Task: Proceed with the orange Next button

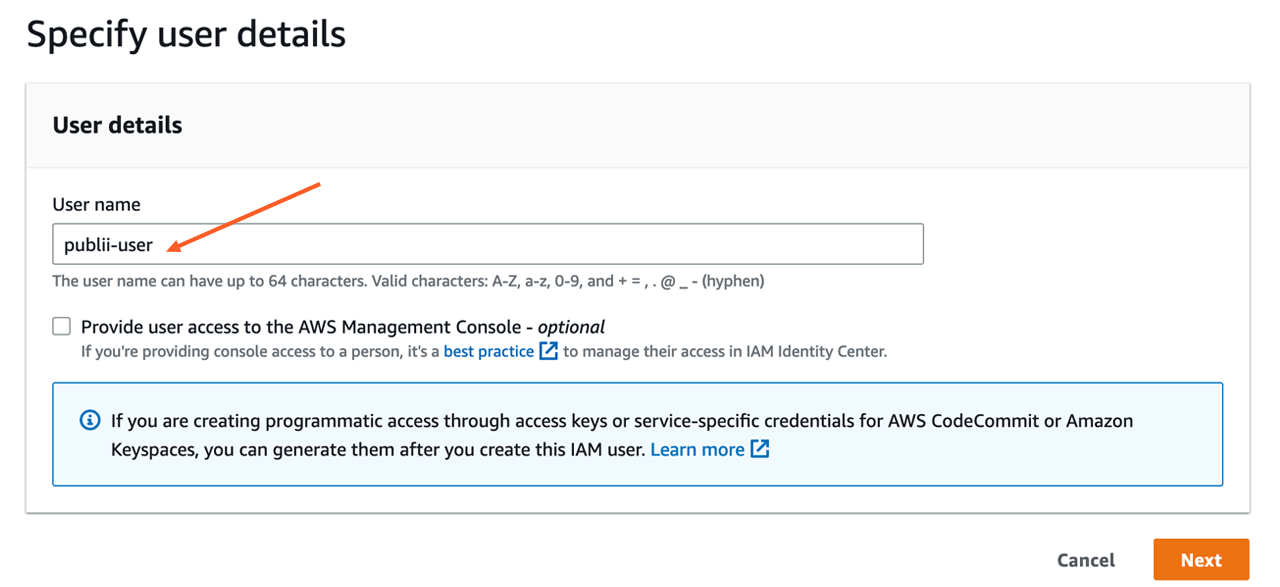Action: (1201, 560)
